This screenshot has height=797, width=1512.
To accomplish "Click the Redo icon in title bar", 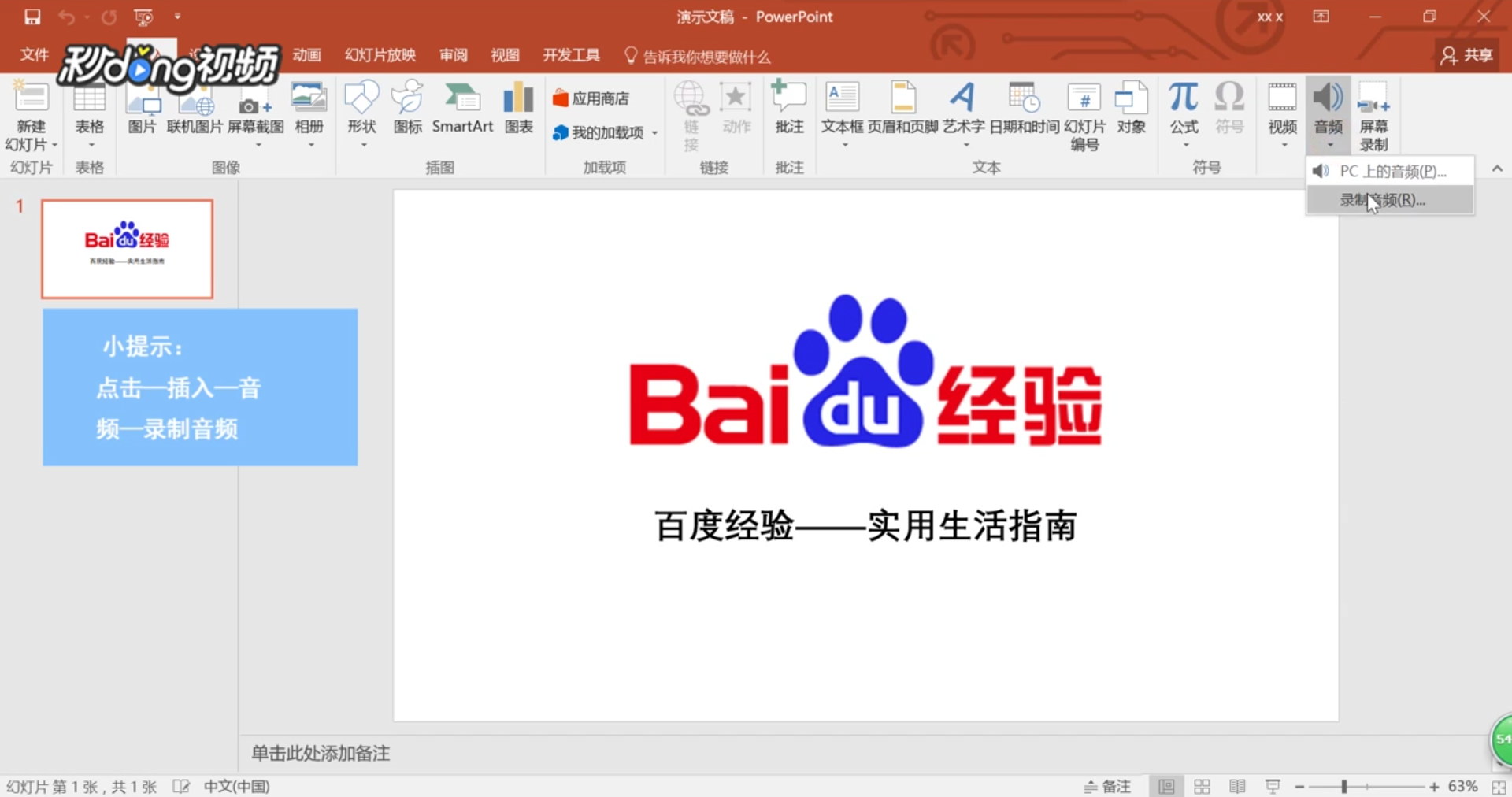I will point(109,17).
